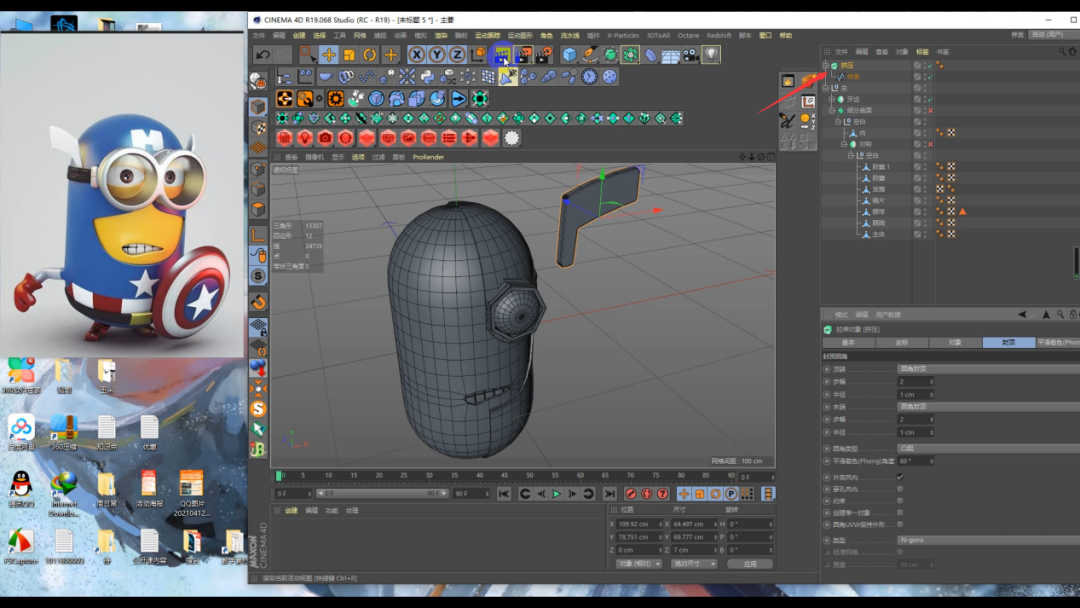Click the Deformer (bend) icon

tap(651, 54)
